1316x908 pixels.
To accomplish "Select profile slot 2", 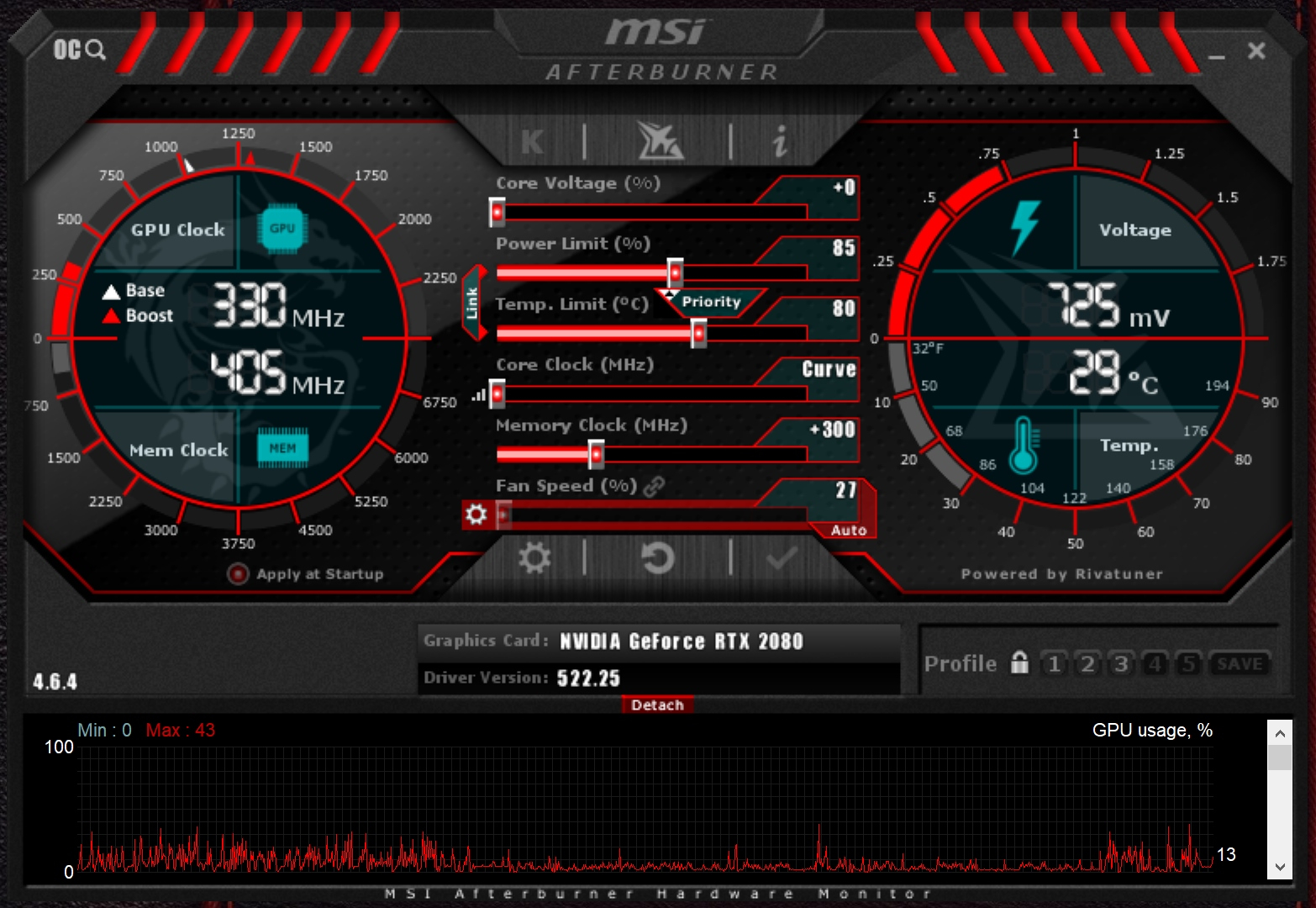I will click(x=1087, y=664).
